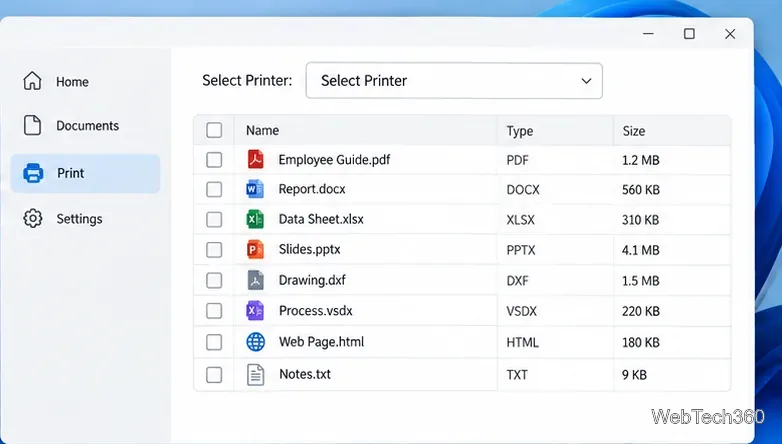
Task: Check the box for Slides.pptx
Action: coord(214,249)
